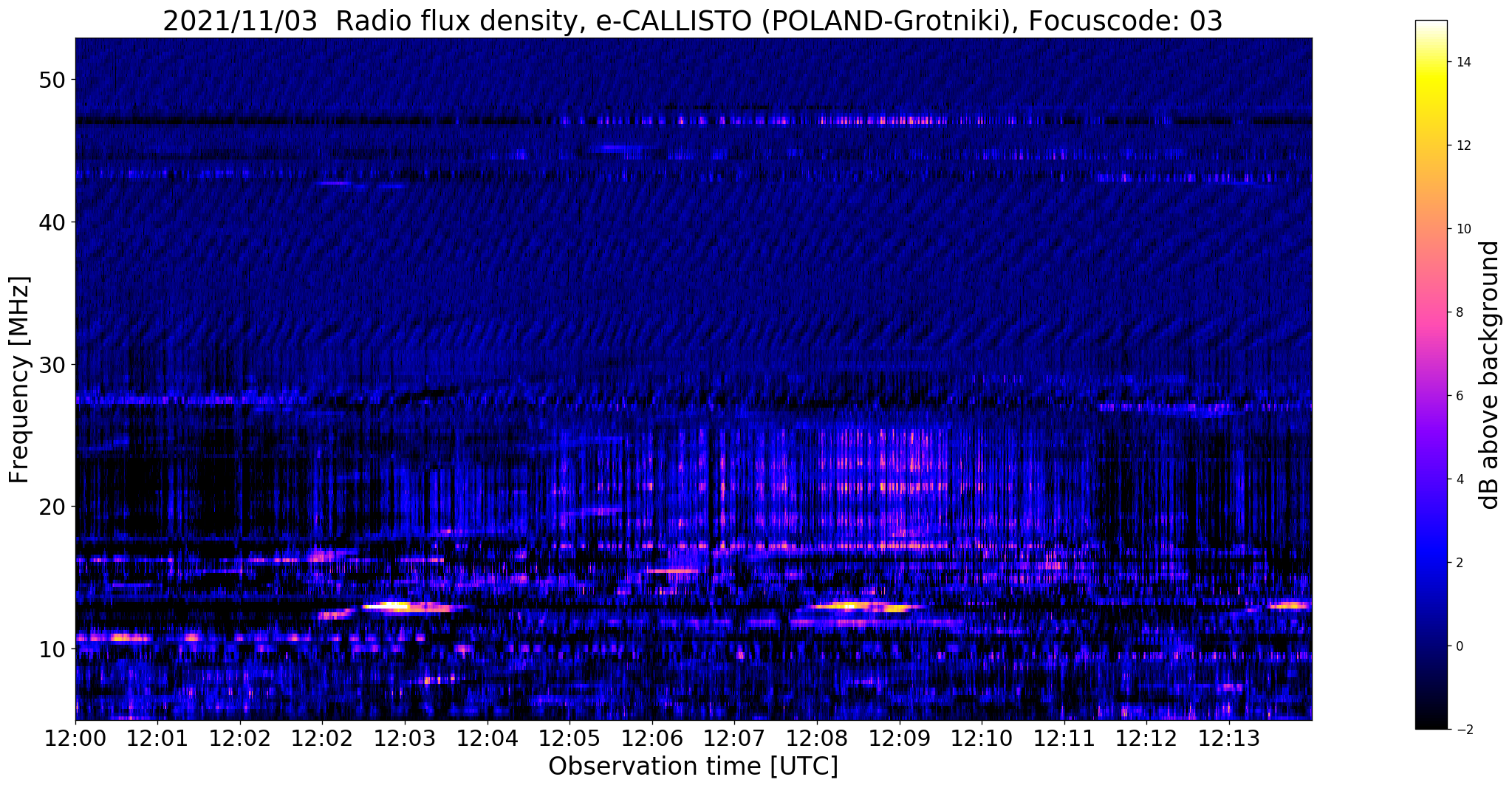Click the 50 MHz tick label
This screenshot has width=1512, height=788.
click(51, 79)
